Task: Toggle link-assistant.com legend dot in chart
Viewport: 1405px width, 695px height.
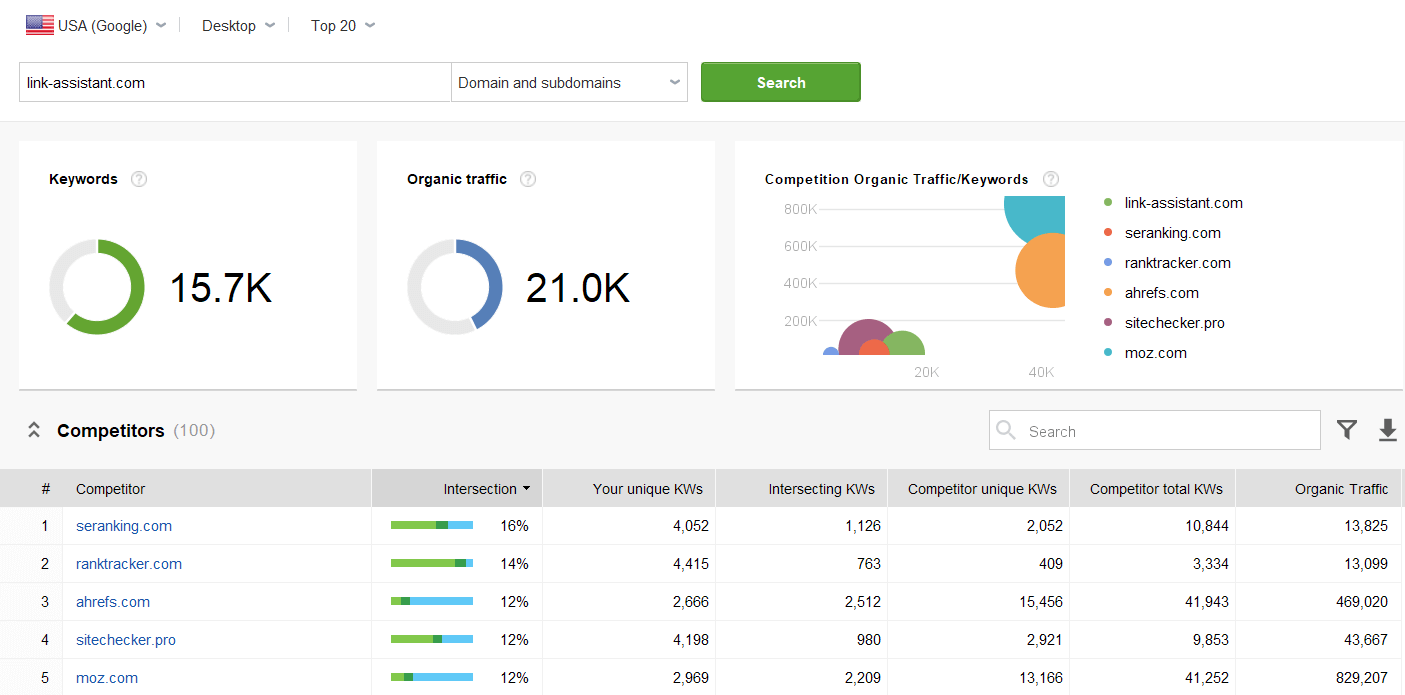Action: 1108,203
